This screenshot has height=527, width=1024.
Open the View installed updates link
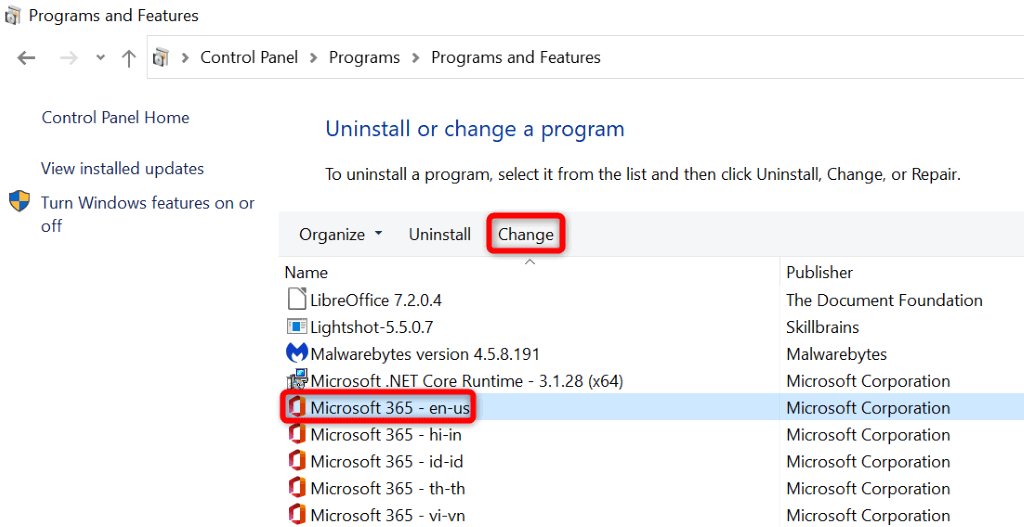pos(122,168)
